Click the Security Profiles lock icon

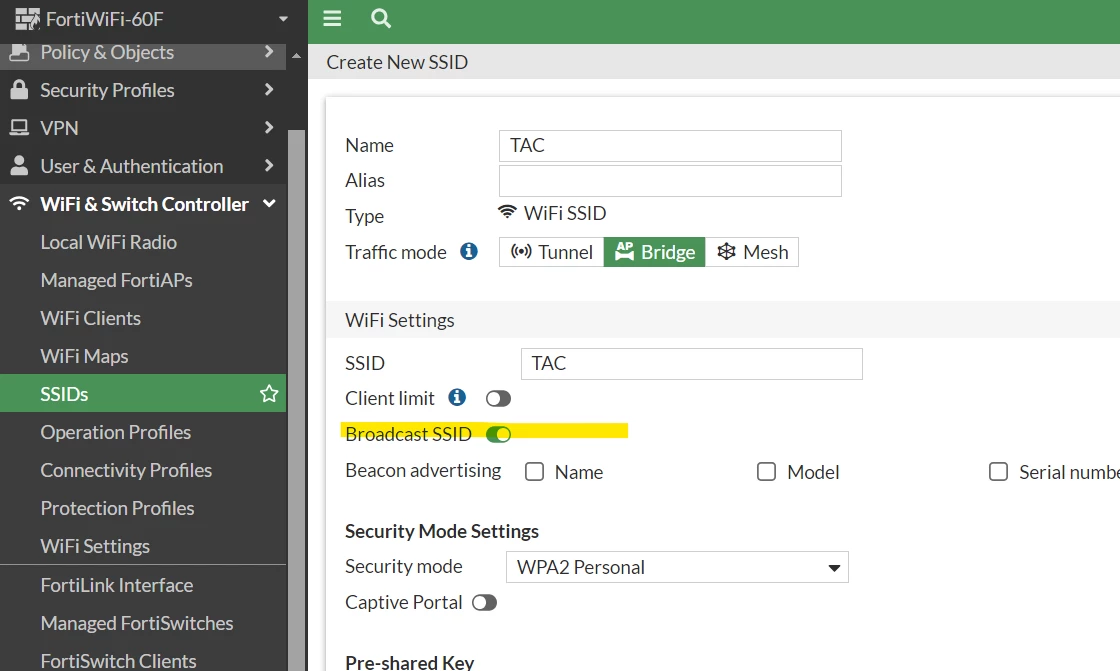pyautogui.click(x=19, y=89)
